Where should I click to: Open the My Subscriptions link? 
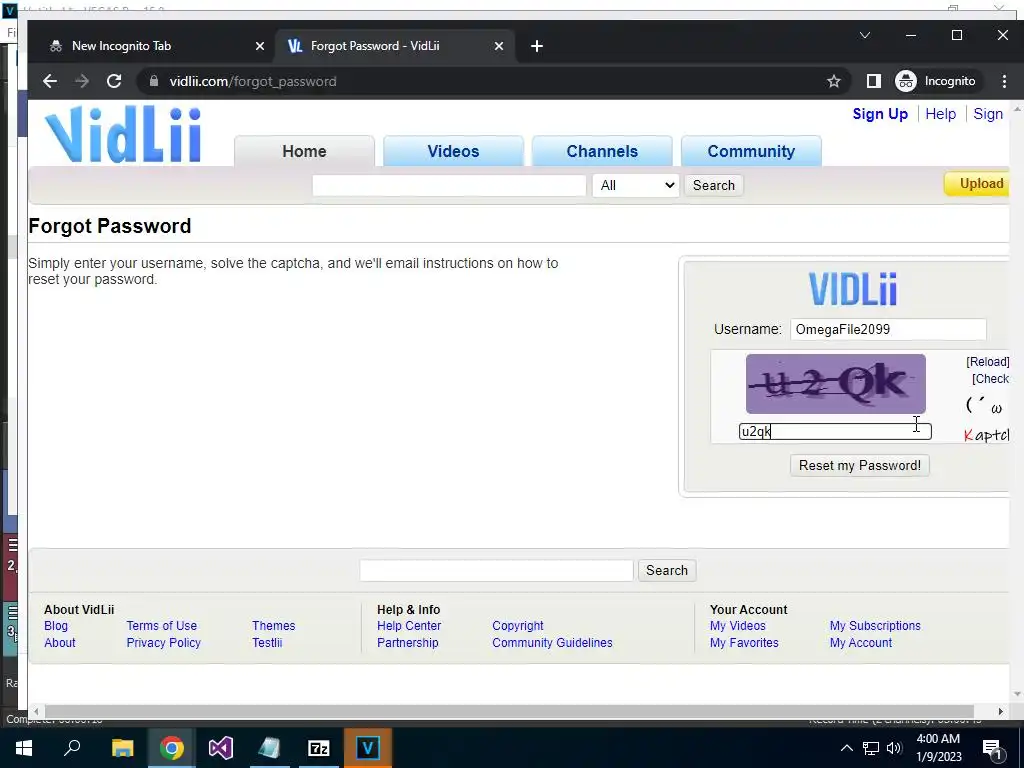click(874, 626)
